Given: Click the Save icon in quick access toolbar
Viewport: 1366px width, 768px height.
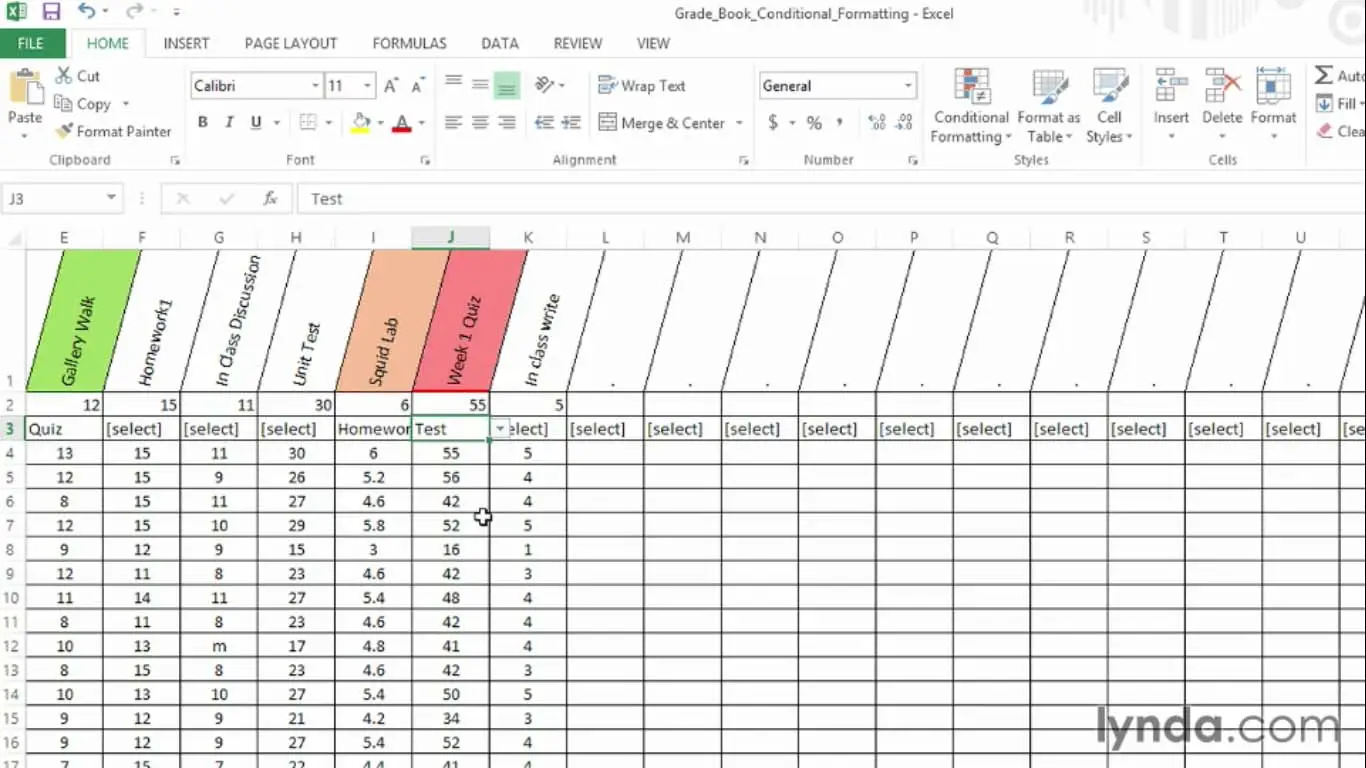Looking at the screenshot, I should pos(51,13).
